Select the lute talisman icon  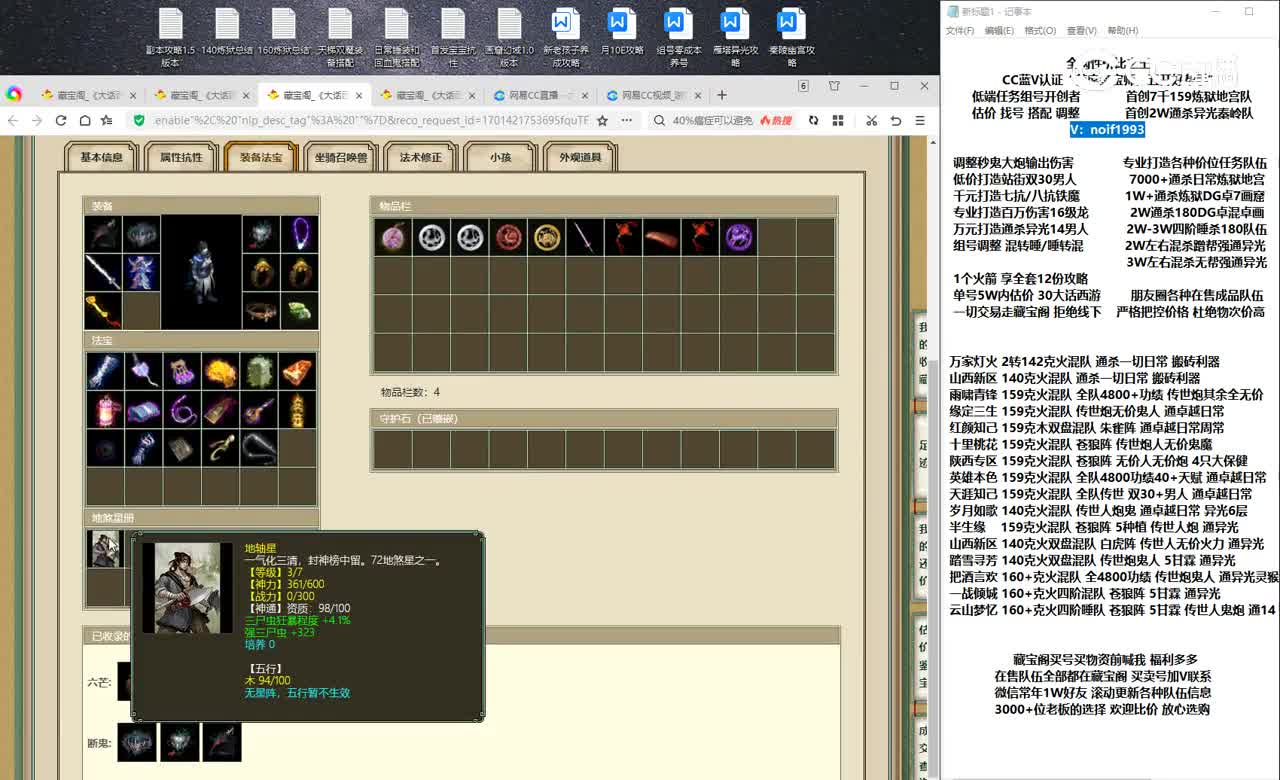click(x=259, y=409)
